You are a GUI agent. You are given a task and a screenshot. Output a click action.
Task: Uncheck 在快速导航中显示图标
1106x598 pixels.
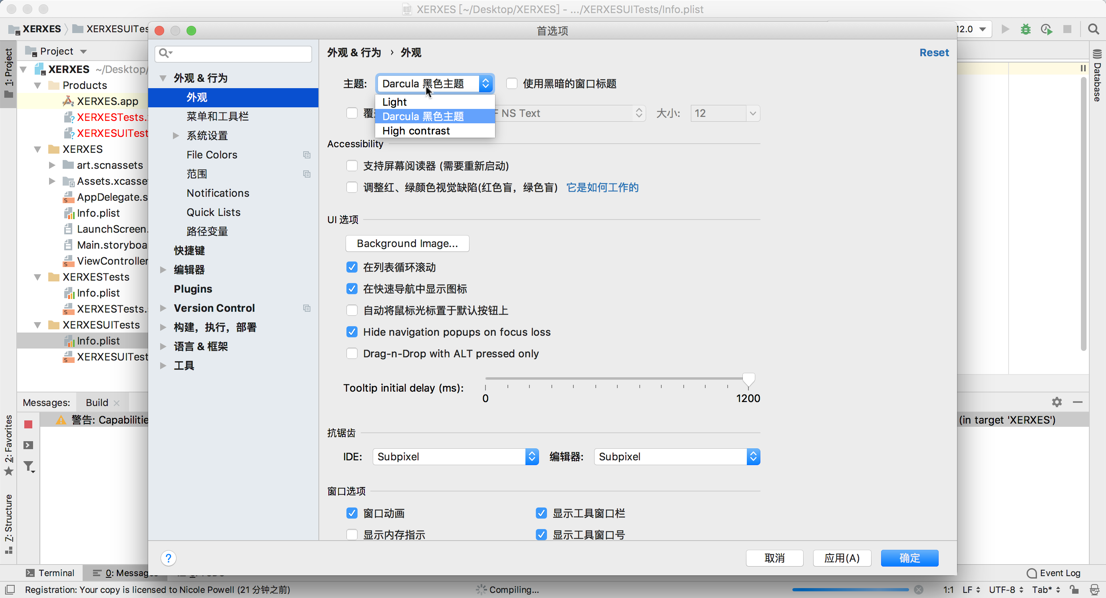[x=351, y=288]
